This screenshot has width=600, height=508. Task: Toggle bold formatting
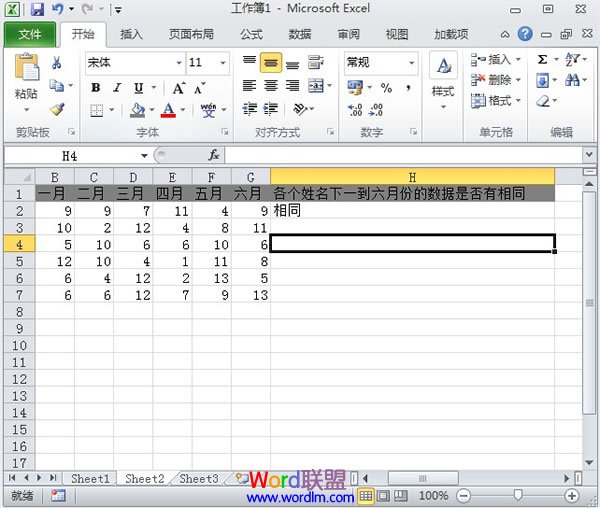(96, 88)
